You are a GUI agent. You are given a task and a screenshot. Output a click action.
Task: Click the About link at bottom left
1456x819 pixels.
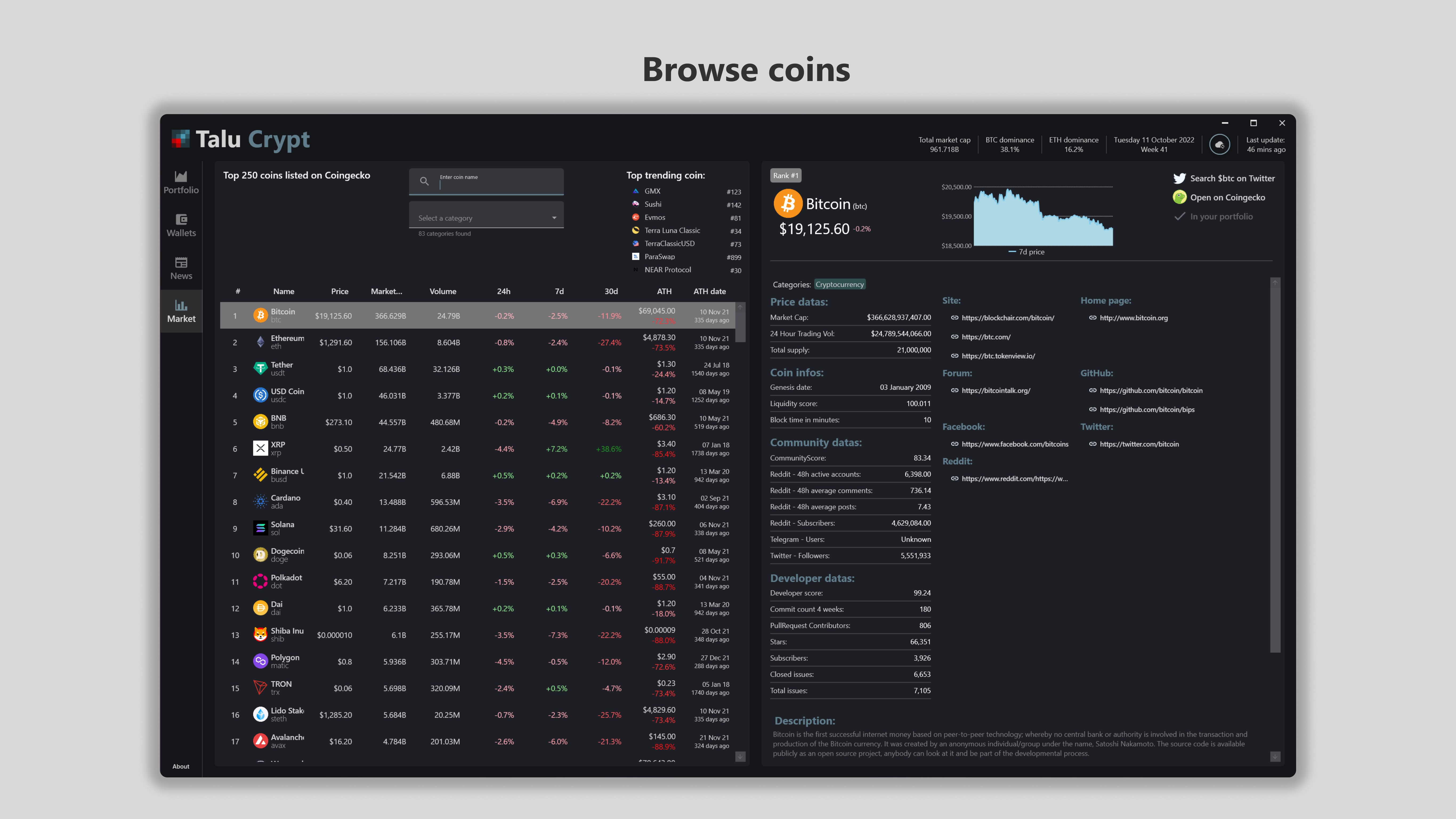point(181,766)
